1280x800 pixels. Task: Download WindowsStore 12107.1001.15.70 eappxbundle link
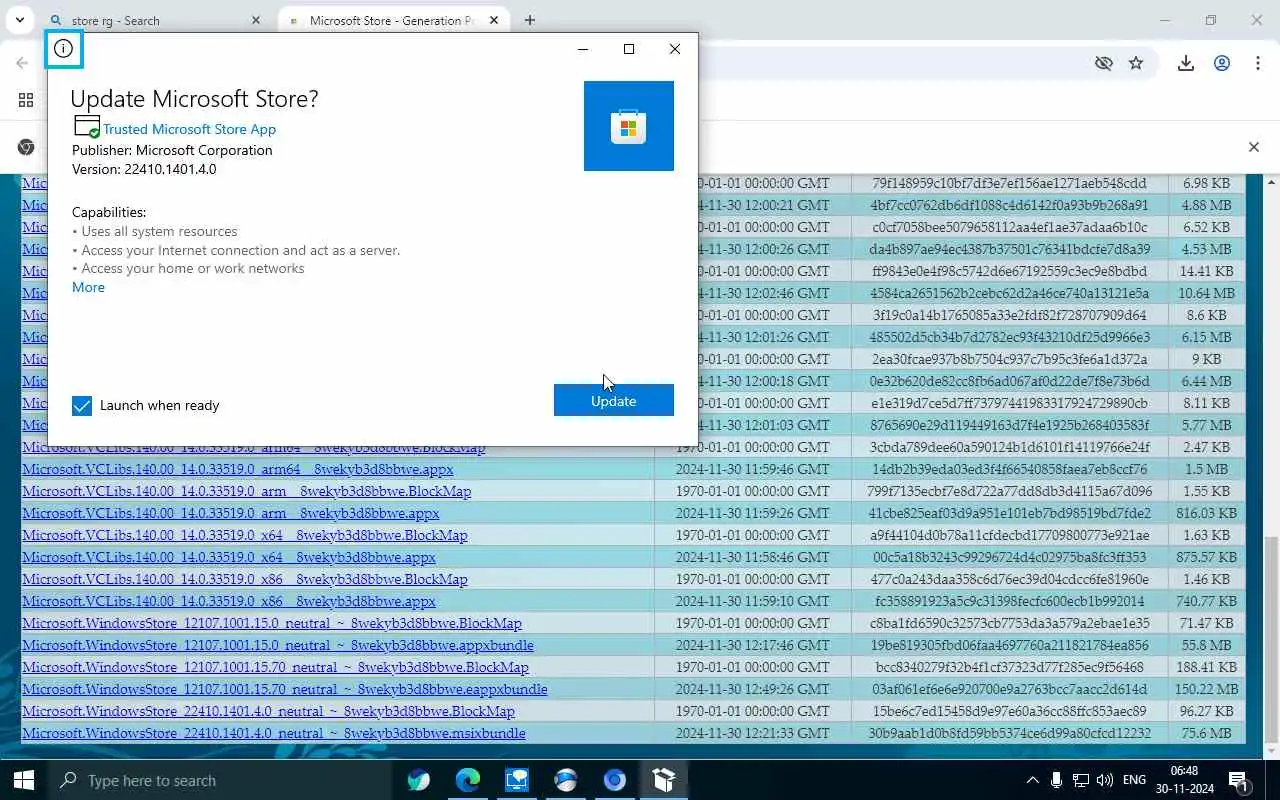coord(285,689)
